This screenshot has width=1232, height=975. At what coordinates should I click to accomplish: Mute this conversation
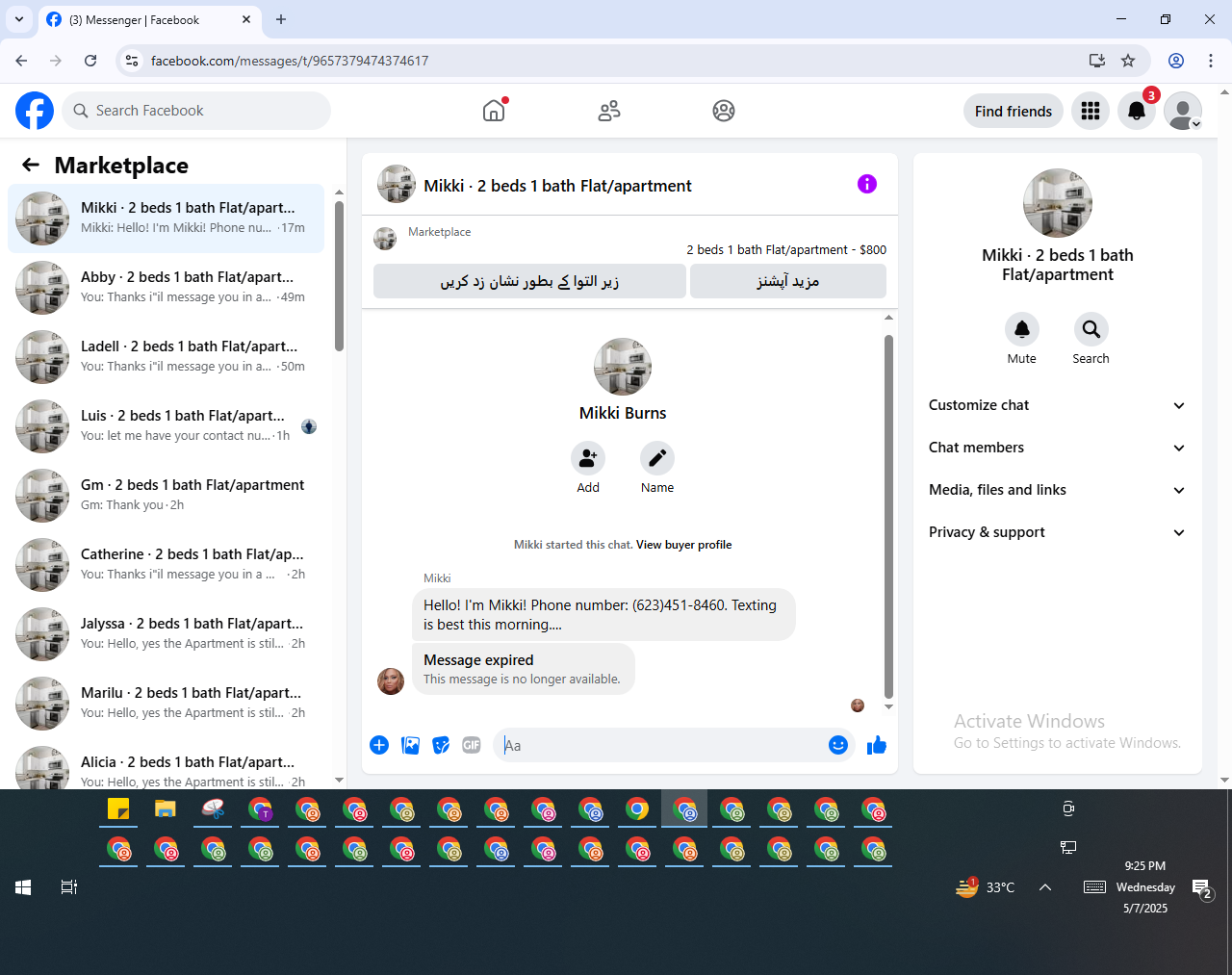(1022, 330)
